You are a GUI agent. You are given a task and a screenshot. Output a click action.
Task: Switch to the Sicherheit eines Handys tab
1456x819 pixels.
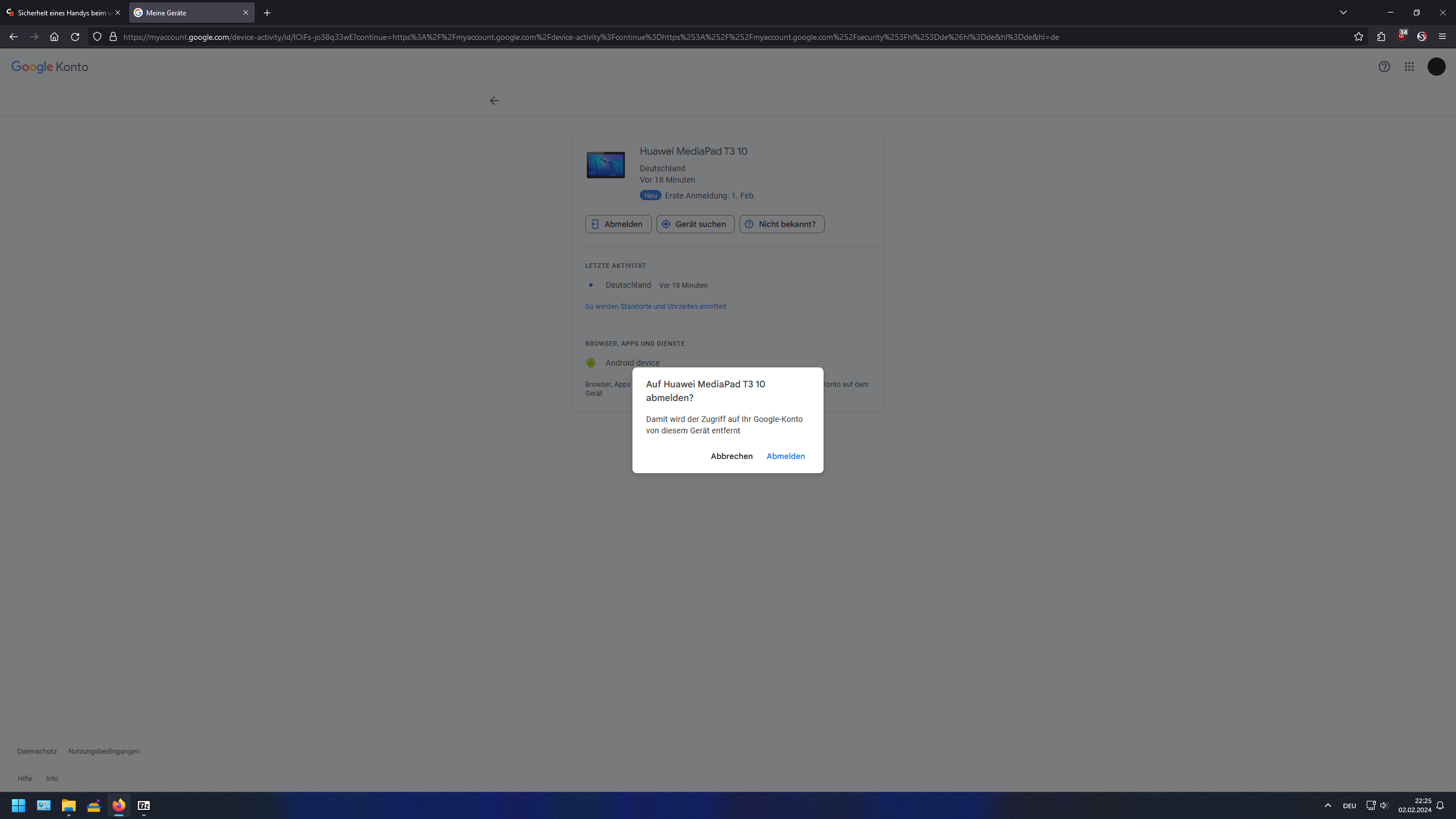63,12
